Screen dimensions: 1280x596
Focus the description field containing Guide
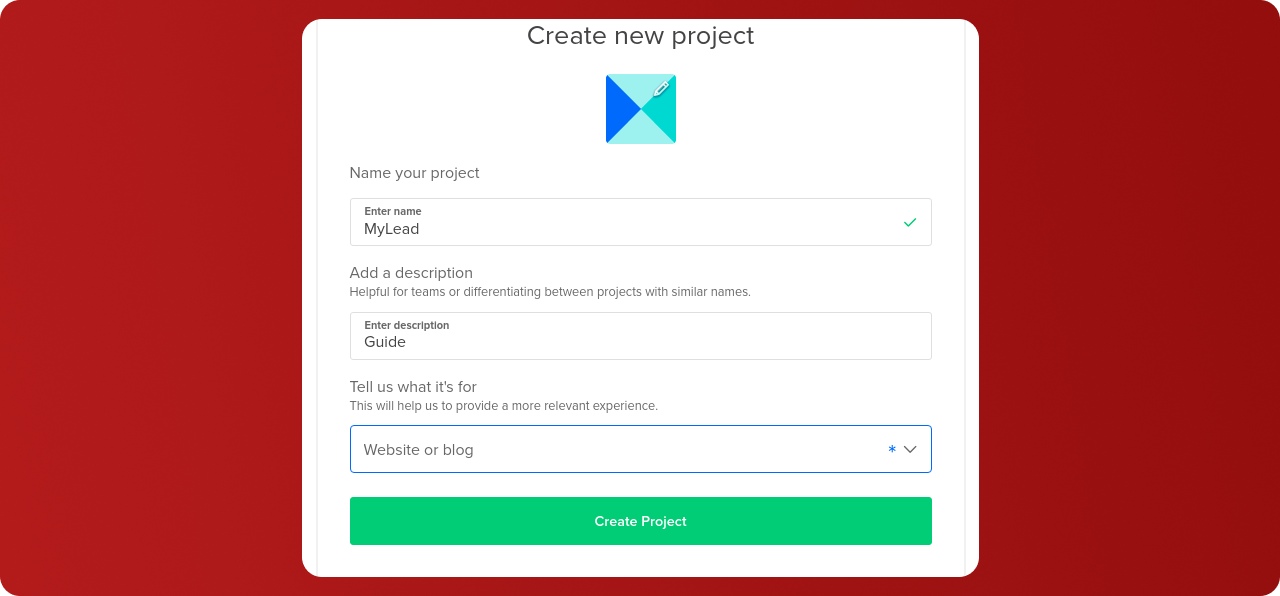click(x=620, y=342)
